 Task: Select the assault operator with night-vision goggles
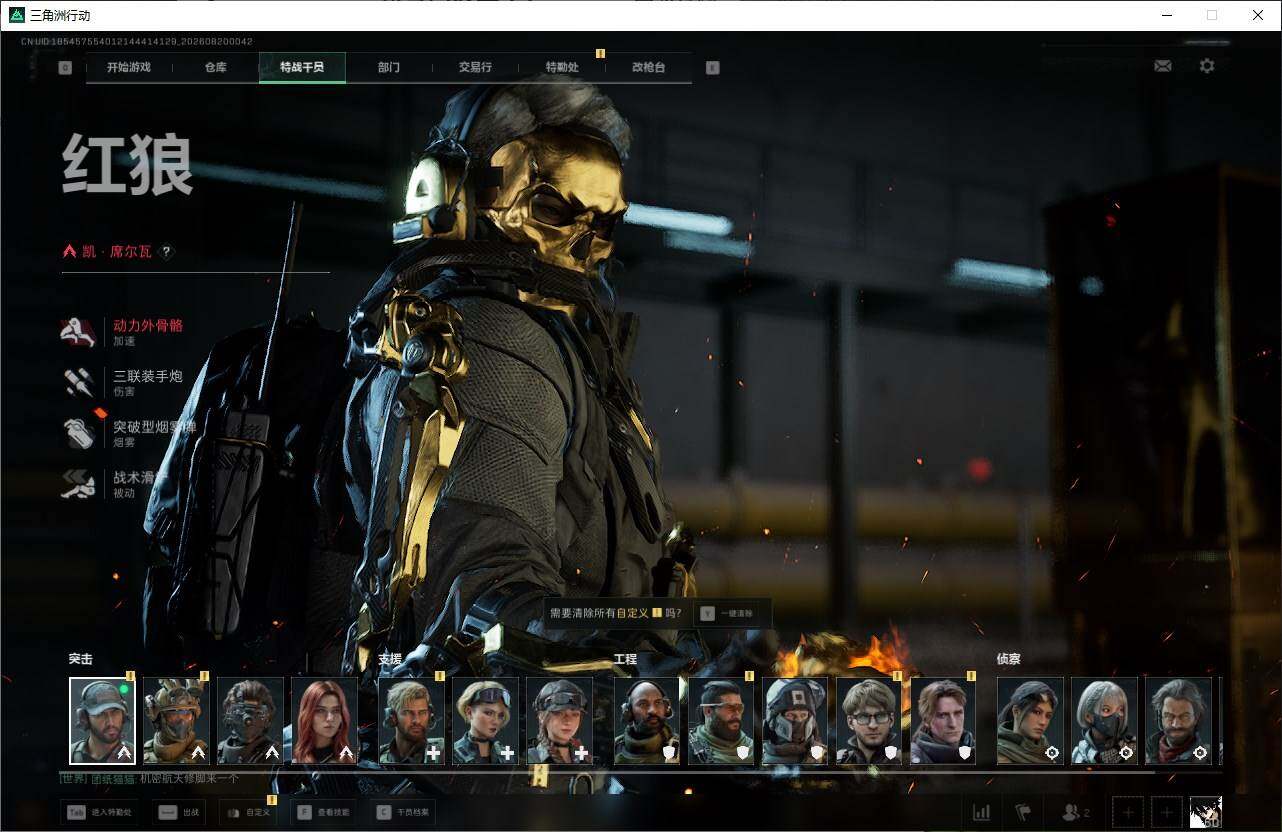pyautogui.click(x=250, y=721)
